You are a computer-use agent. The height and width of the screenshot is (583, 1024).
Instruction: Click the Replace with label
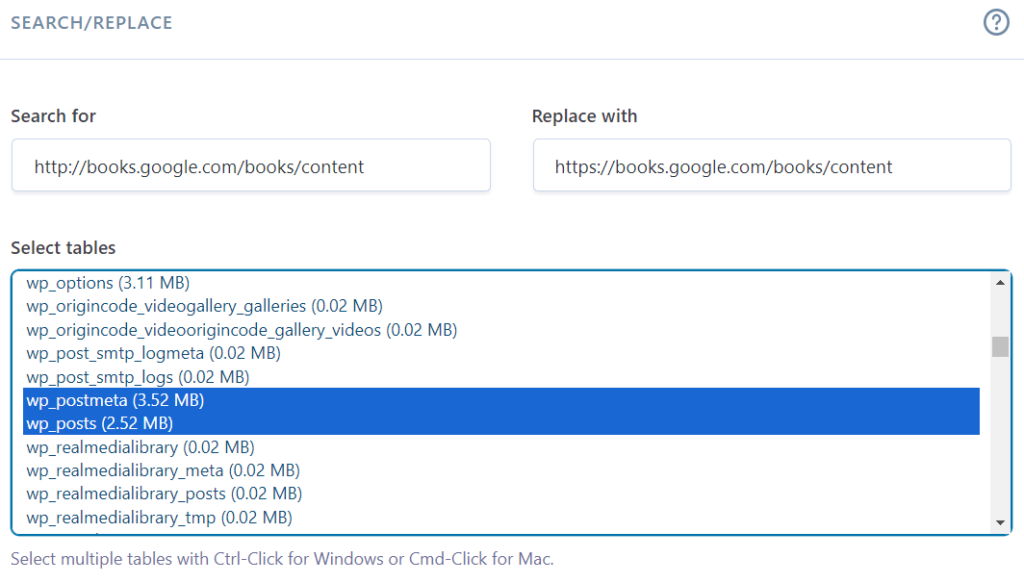tap(584, 116)
